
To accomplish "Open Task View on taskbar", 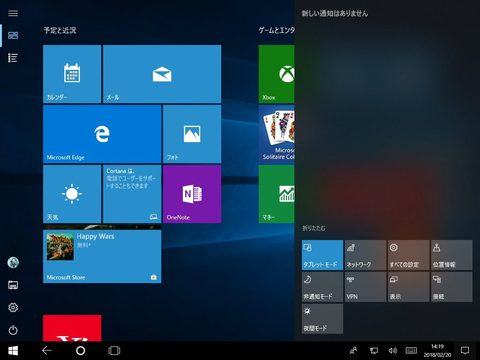I will (114, 351).
